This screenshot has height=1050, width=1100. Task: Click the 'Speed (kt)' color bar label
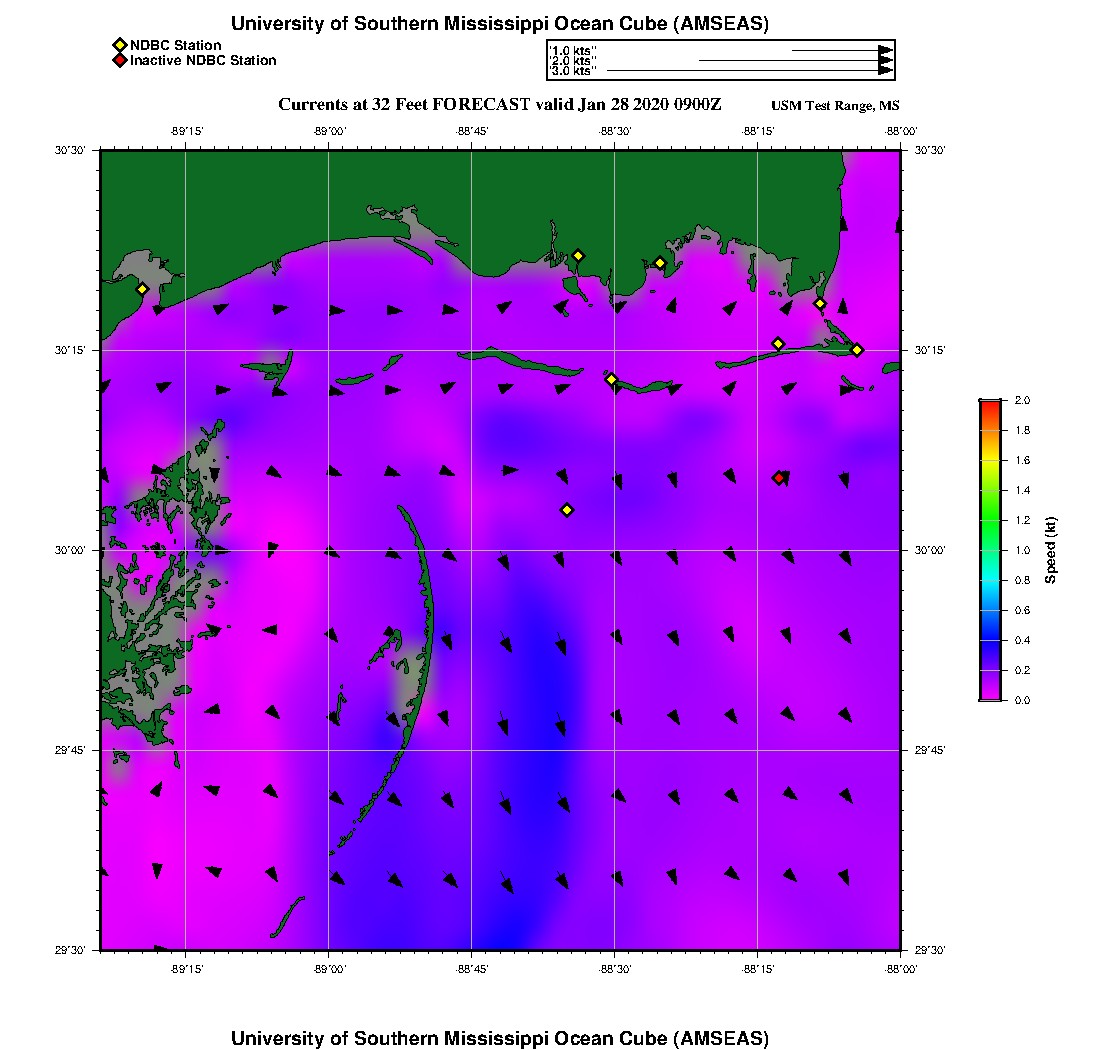[x=1050, y=550]
